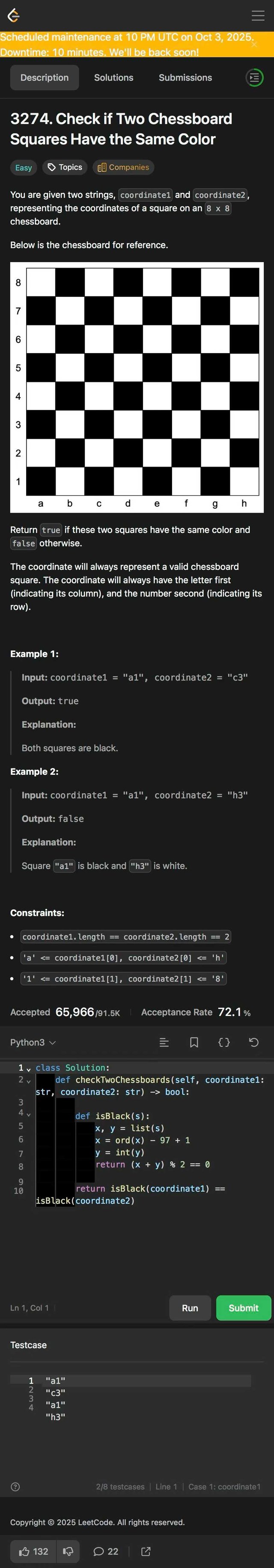Open the problem list panel icon
This screenshot has height=1568, width=274.
(254, 78)
